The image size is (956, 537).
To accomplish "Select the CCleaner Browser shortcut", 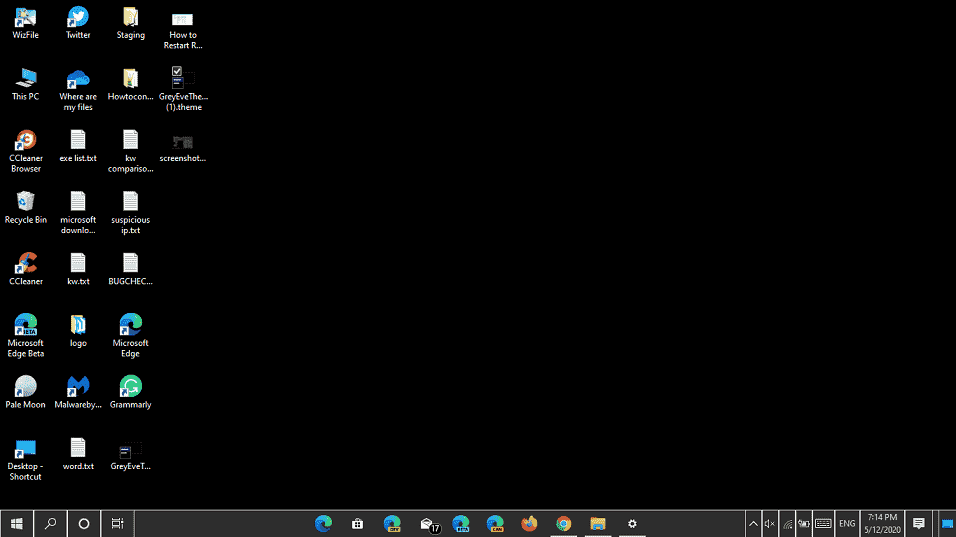I will [x=26, y=152].
